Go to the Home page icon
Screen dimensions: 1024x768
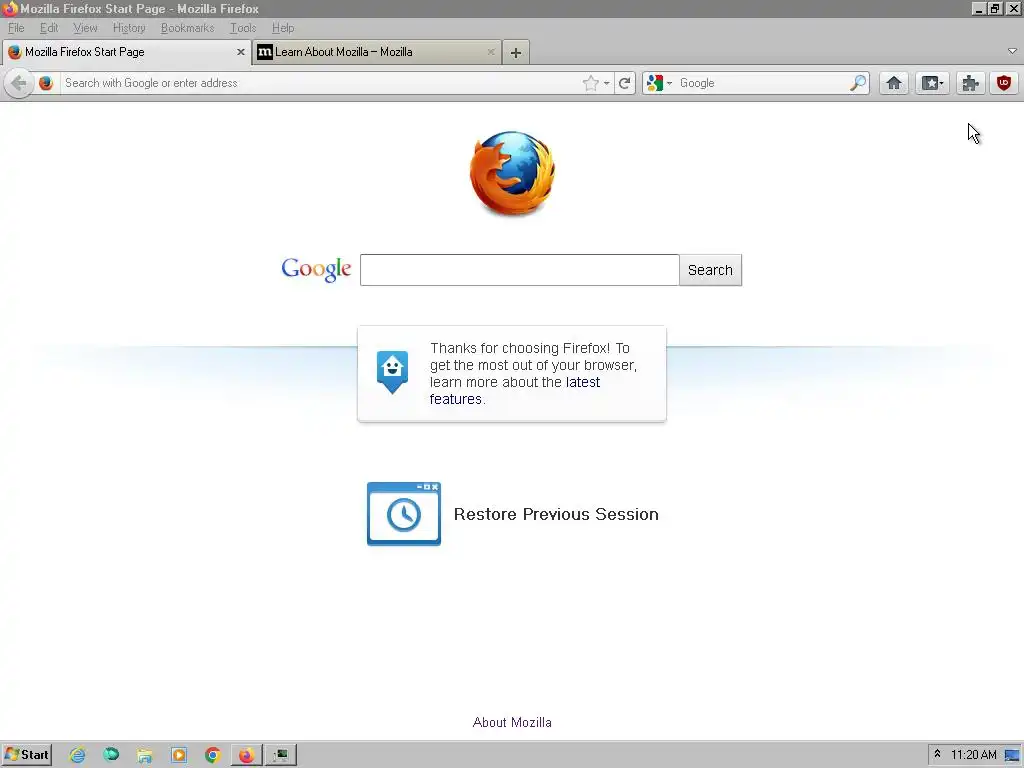(x=894, y=83)
